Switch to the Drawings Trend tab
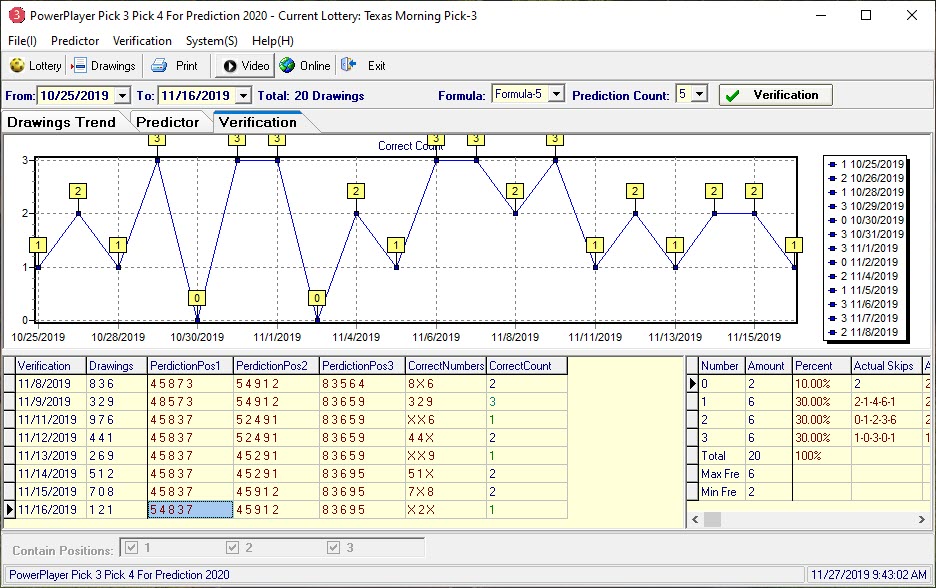The height and width of the screenshot is (588, 936). click(62, 122)
